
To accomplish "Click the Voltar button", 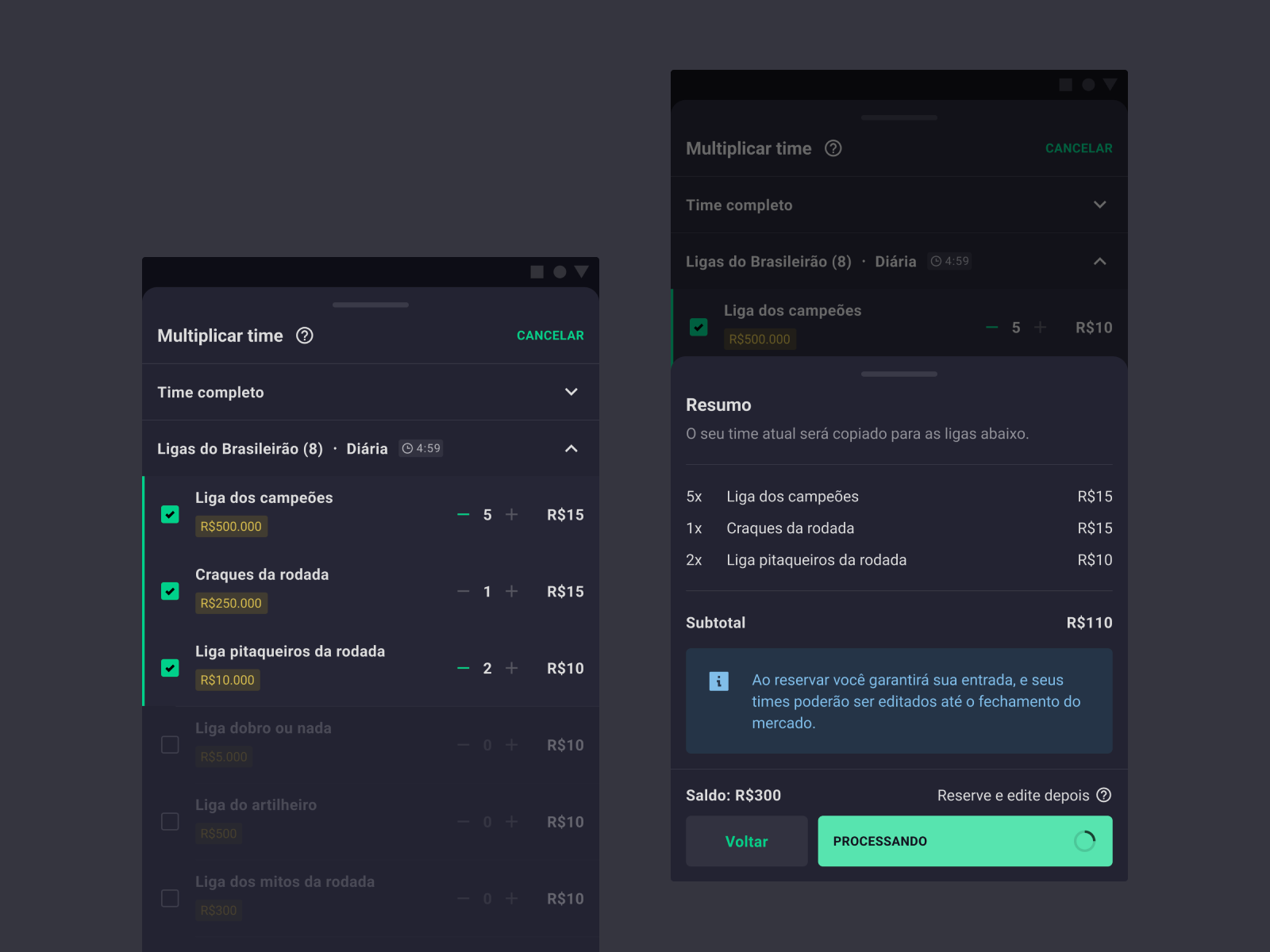I will tap(746, 841).
